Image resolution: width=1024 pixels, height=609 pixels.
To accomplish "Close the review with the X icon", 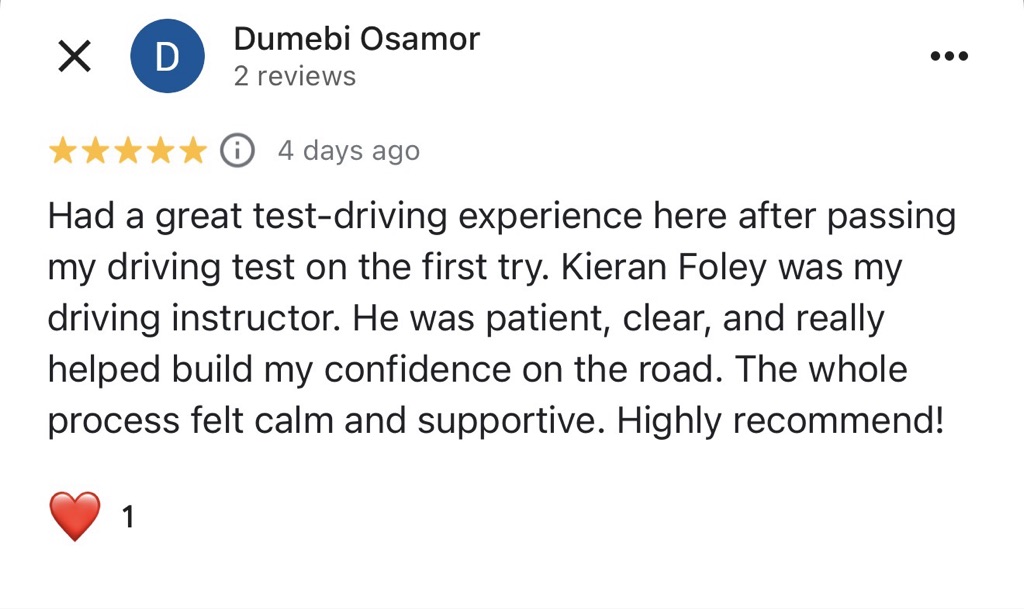I will pyautogui.click(x=74, y=57).
